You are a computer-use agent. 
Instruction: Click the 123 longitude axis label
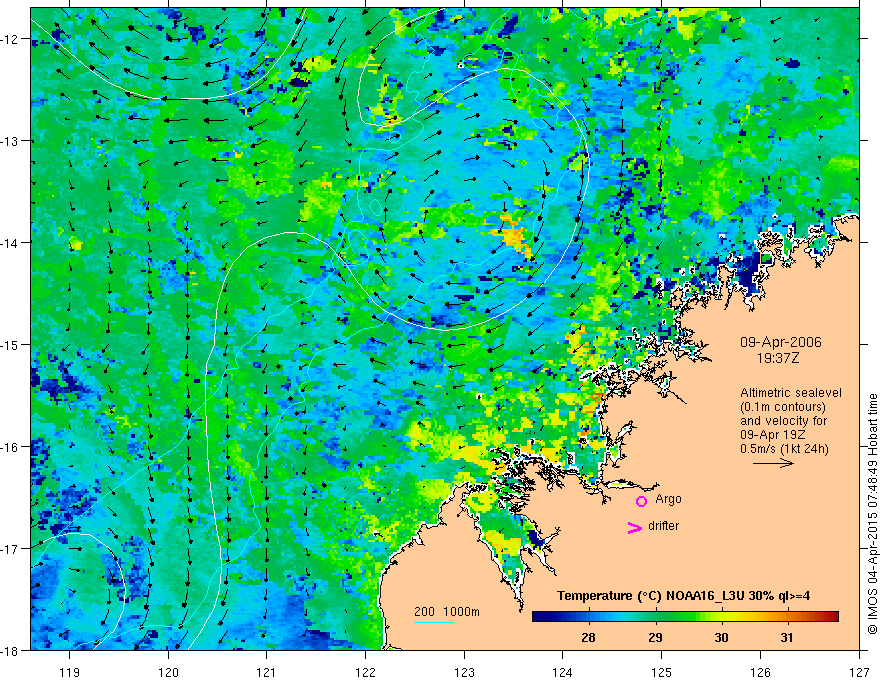[464, 672]
